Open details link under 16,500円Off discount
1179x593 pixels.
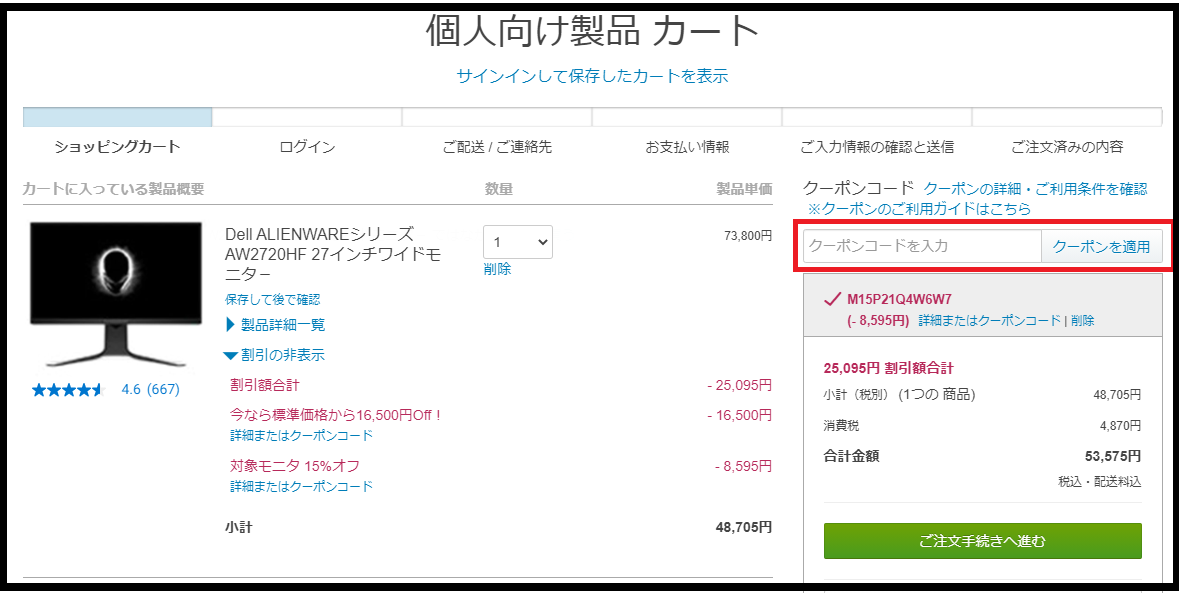[302, 435]
